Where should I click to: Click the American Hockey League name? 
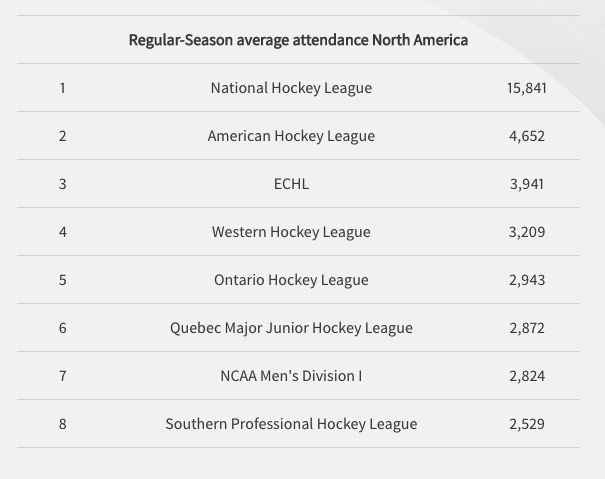click(291, 136)
